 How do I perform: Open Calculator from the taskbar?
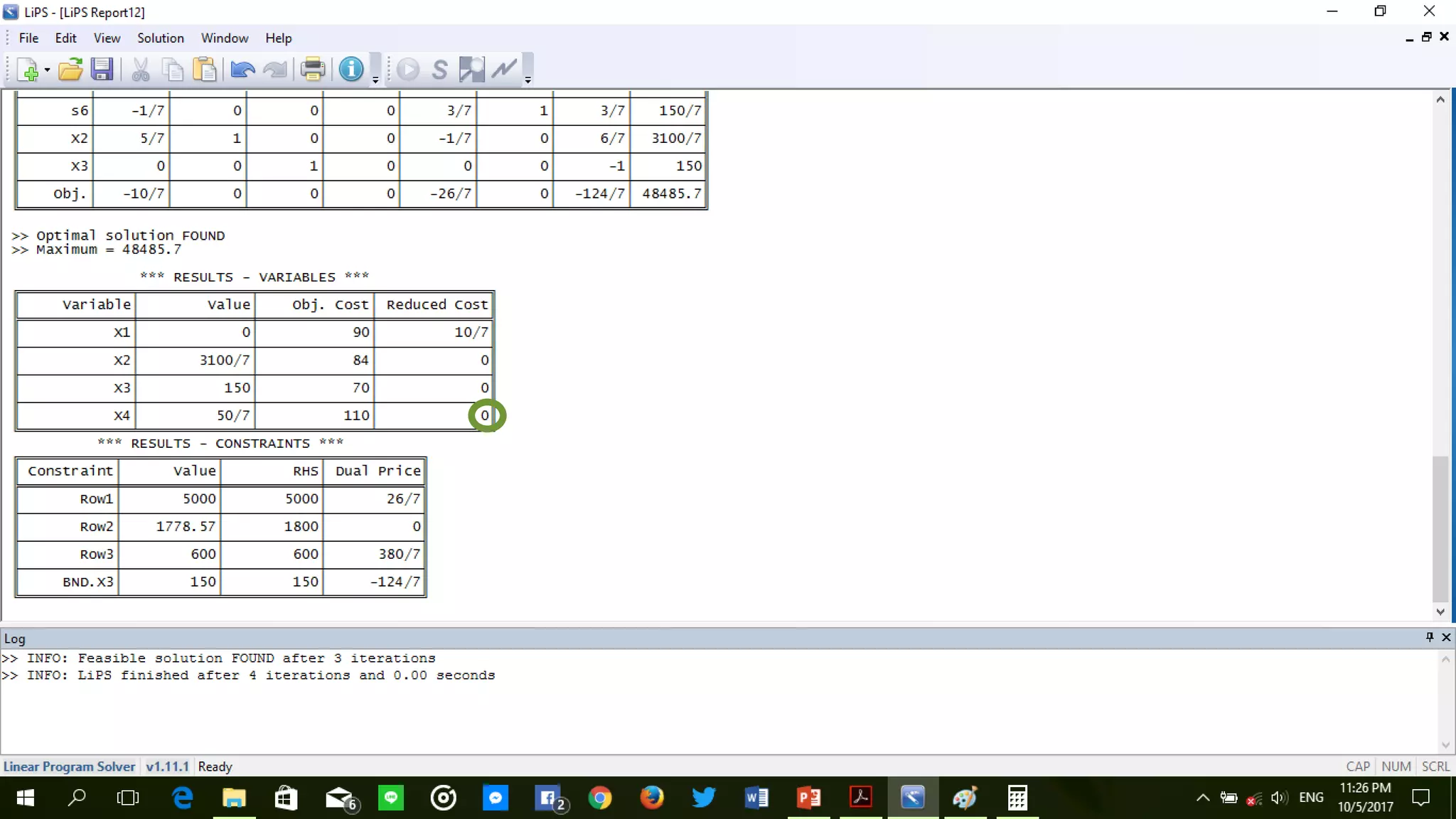(1017, 798)
